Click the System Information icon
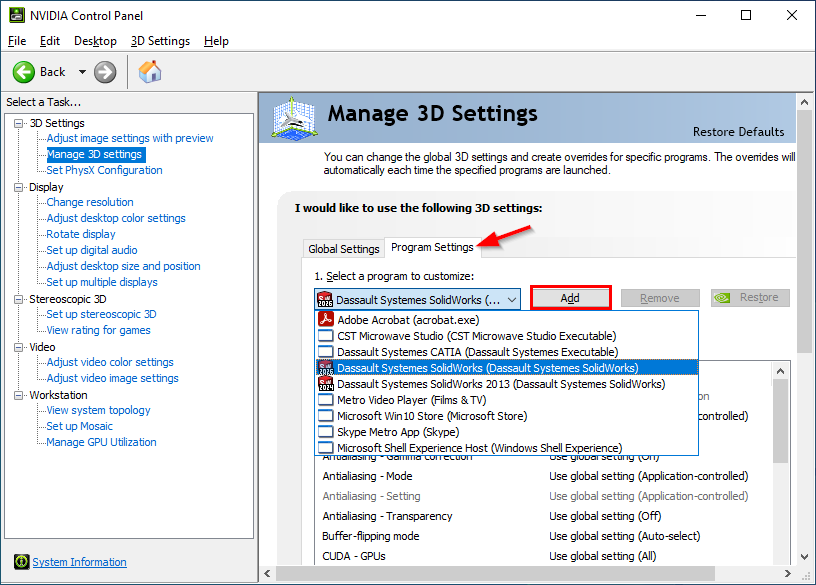 21,562
